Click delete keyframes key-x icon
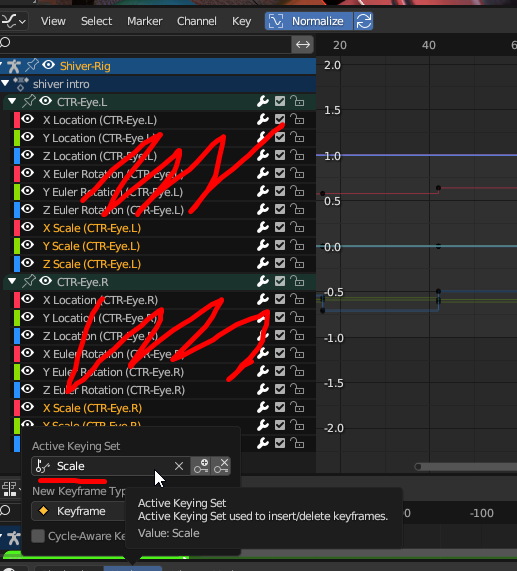The width and height of the screenshot is (517, 571). pos(221,466)
